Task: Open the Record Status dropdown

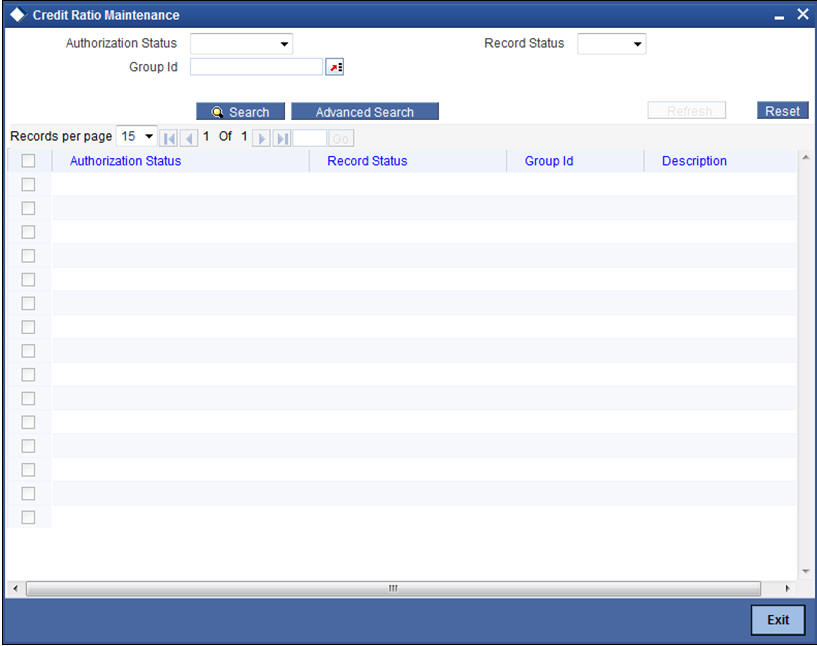Action: pos(612,44)
